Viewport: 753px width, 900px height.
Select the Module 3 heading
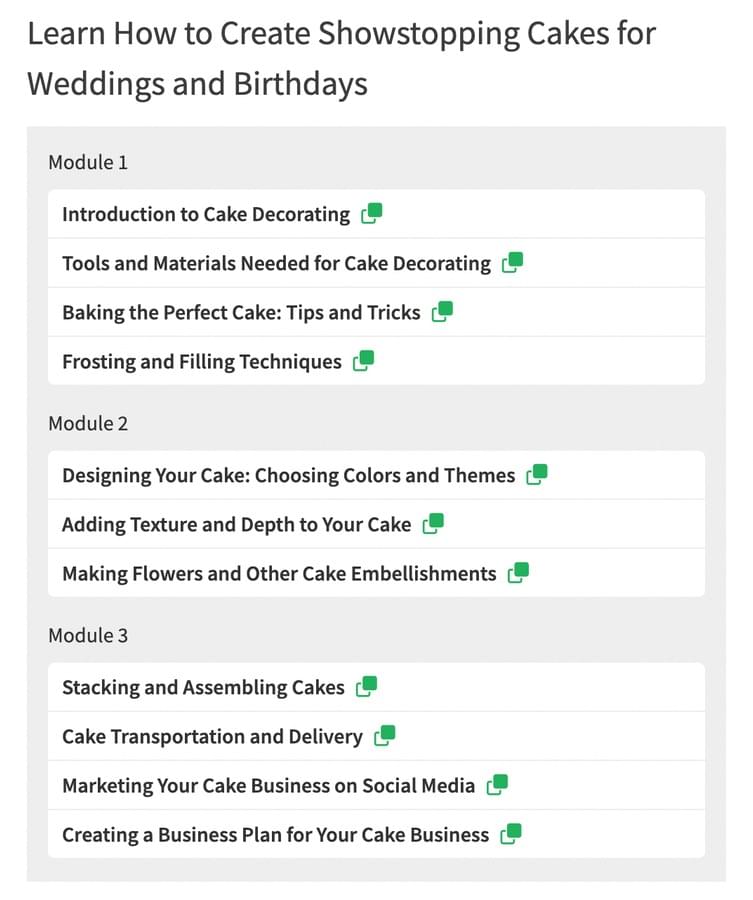click(88, 635)
